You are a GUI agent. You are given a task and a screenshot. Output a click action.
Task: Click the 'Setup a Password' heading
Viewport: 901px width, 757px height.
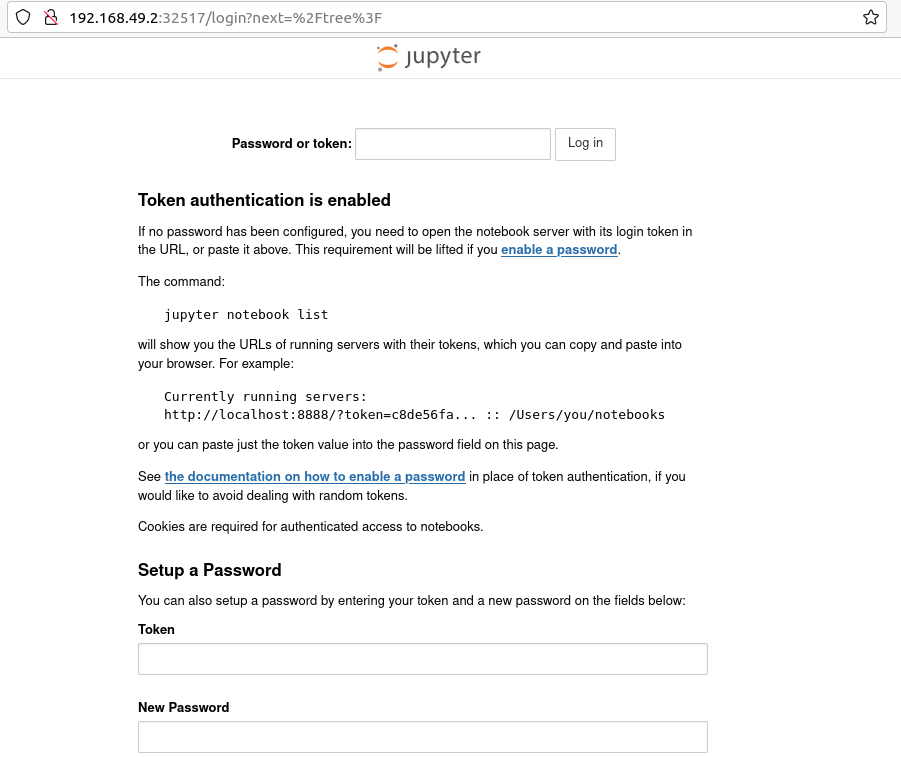(x=209, y=570)
